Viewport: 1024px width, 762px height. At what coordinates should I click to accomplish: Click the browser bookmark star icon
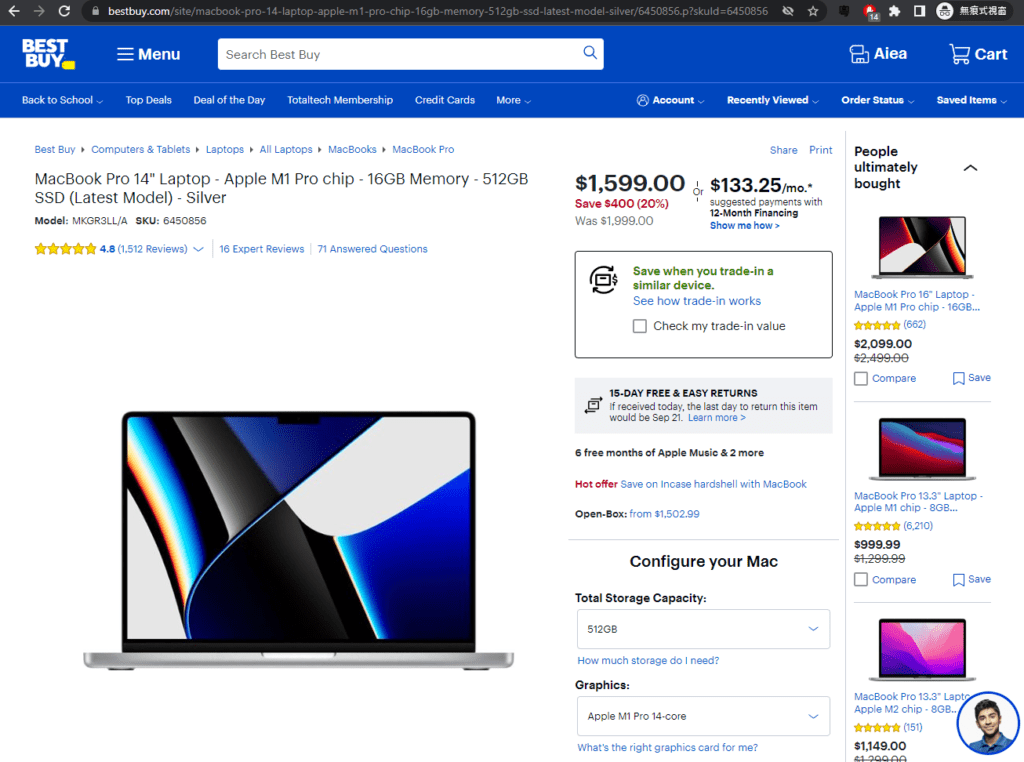pyautogui.click(x=813, y=11)
